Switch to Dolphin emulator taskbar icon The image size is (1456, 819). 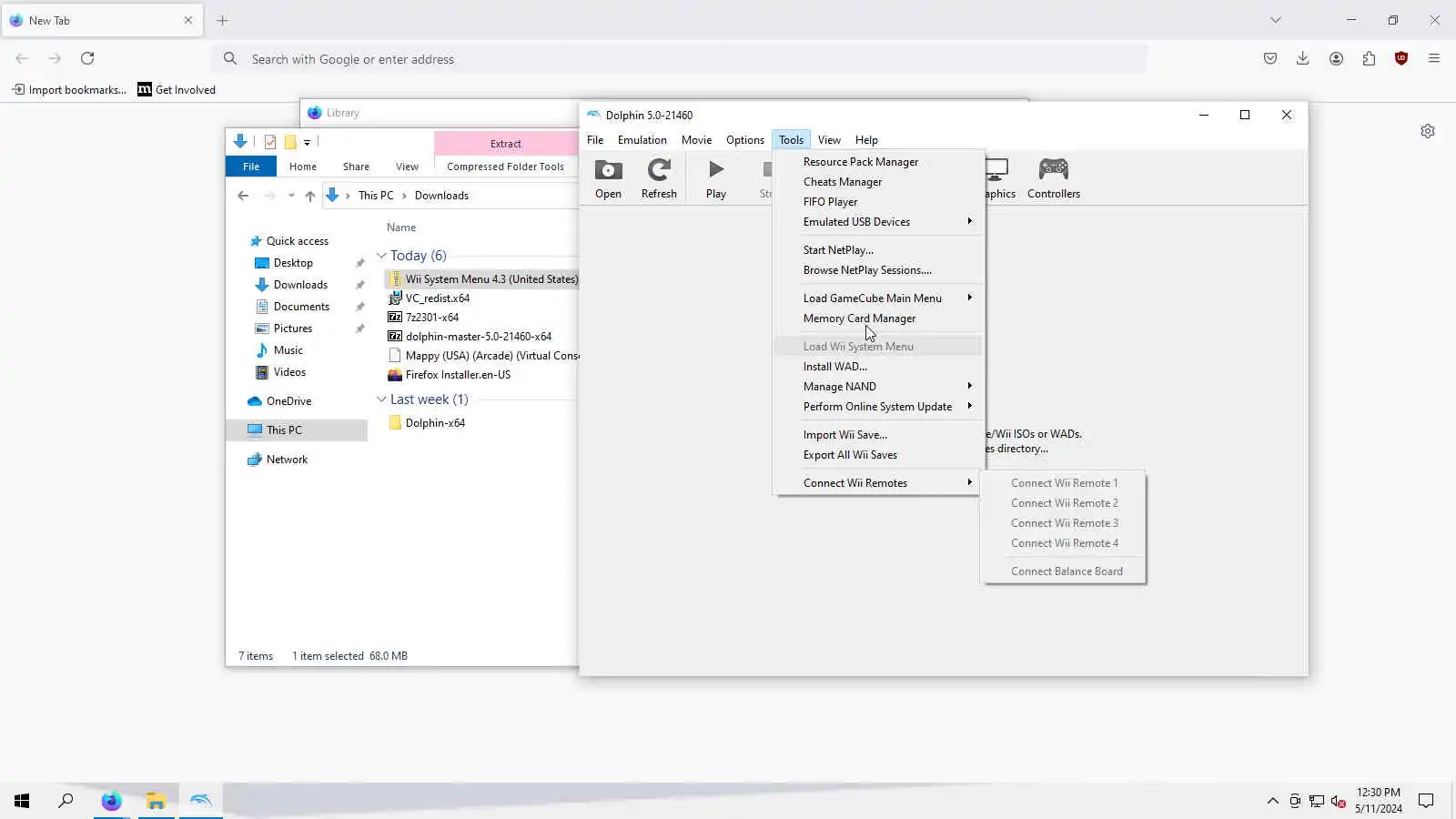pos(200,801)
